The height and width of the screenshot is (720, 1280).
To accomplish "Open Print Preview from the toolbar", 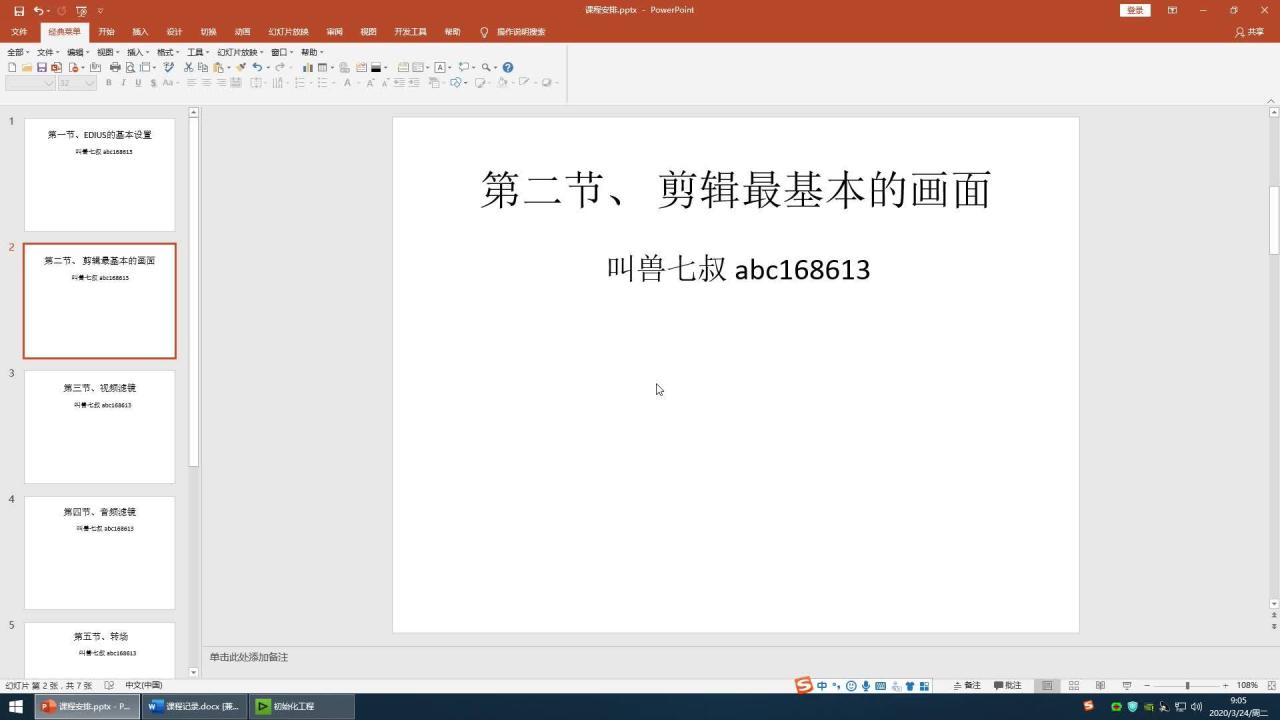I will tap(129, 67).
